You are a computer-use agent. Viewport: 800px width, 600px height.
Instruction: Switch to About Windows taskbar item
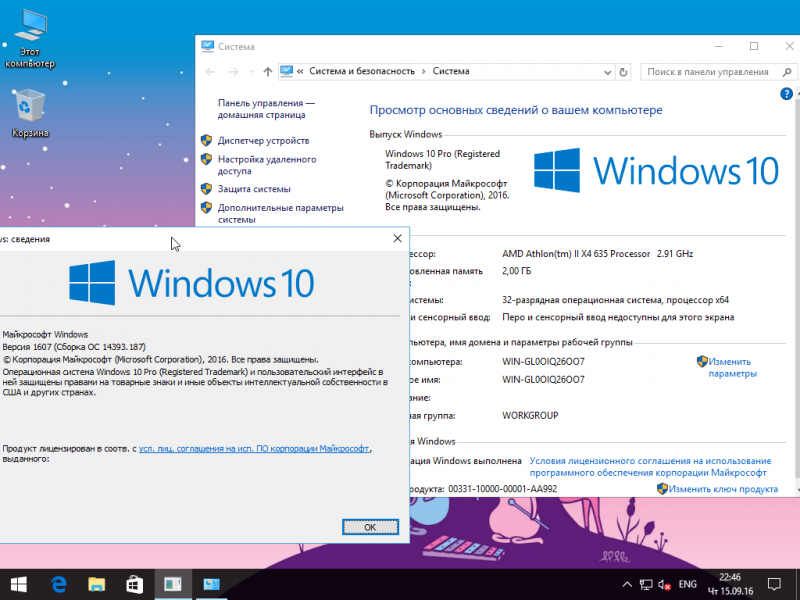(172, 585)
